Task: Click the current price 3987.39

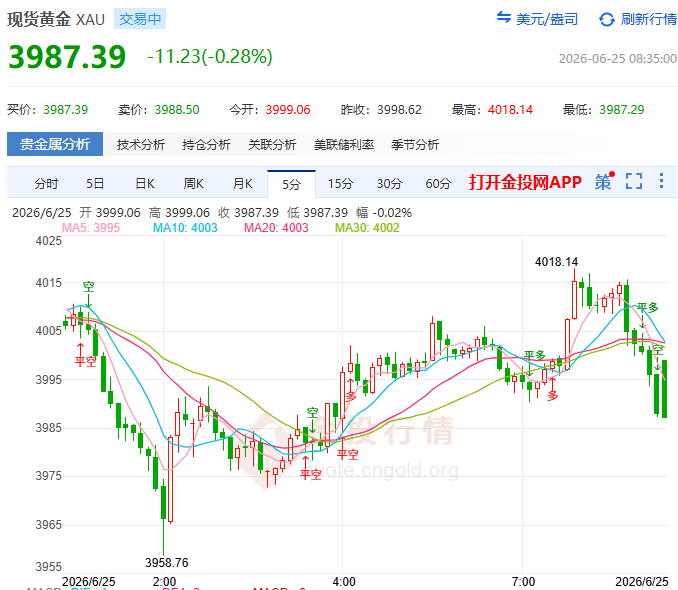Action: [x=67, y=57]
